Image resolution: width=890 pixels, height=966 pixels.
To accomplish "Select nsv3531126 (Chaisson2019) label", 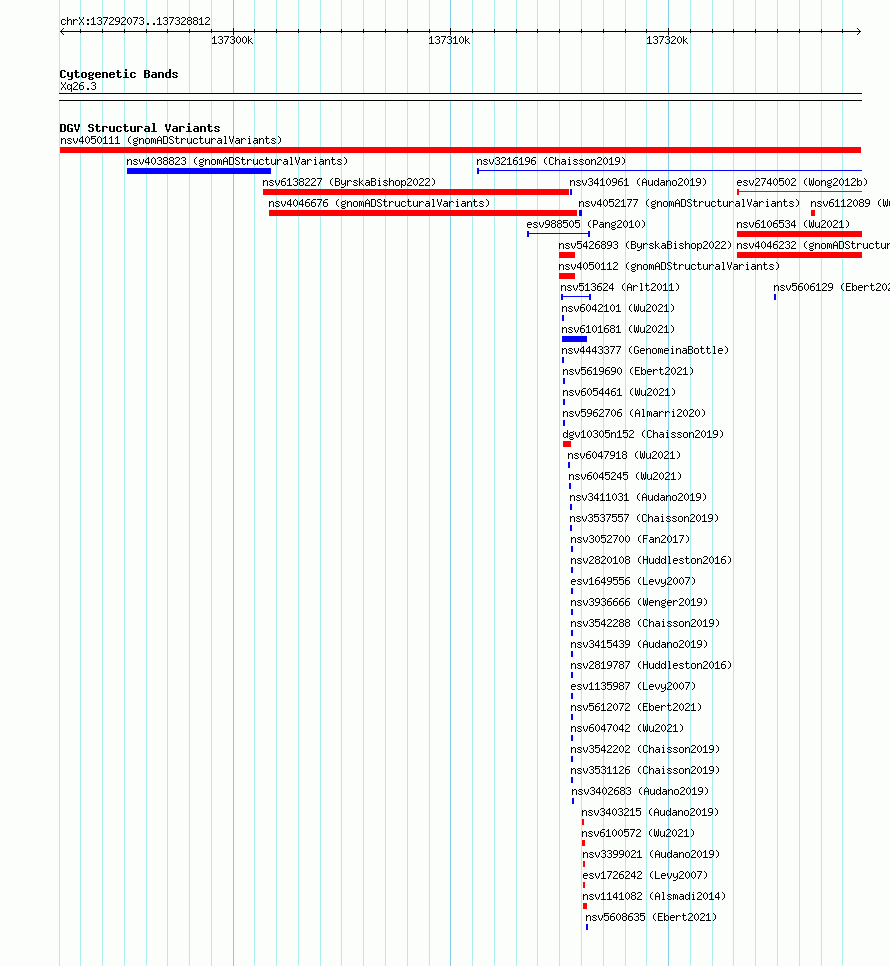I will [x=645, y=769].
